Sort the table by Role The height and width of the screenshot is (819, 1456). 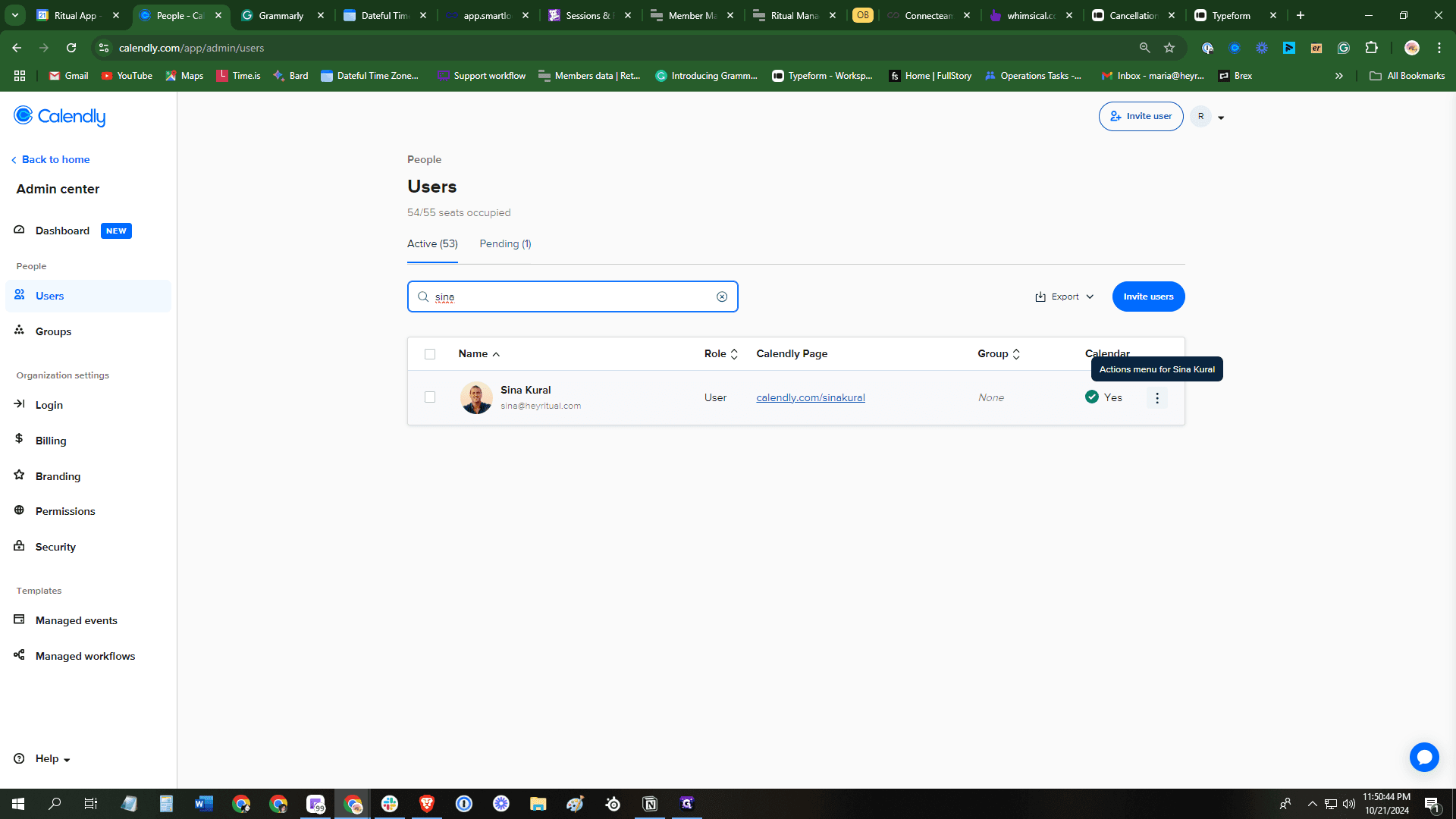point(721,354)
